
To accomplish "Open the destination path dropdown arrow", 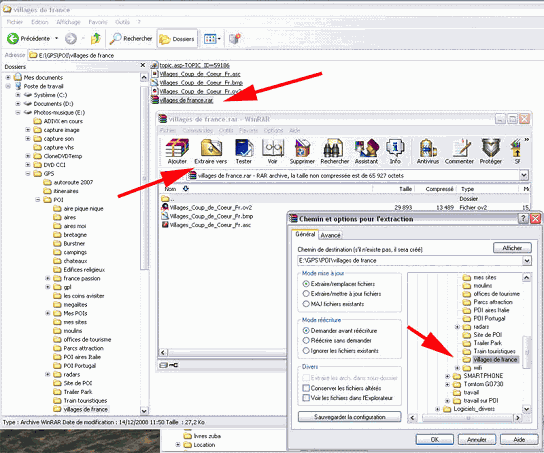I will click(x=527, y=260).
